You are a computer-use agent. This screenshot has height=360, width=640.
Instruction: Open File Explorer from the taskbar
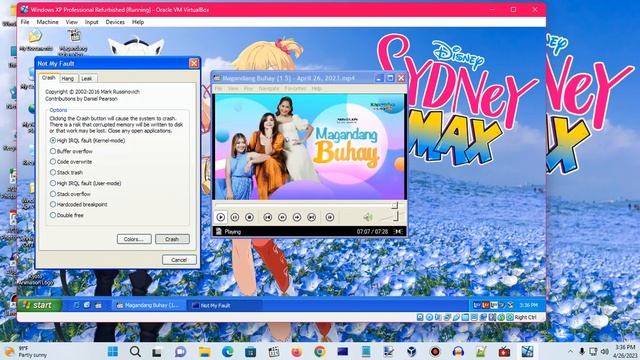[x=204, y=351]
